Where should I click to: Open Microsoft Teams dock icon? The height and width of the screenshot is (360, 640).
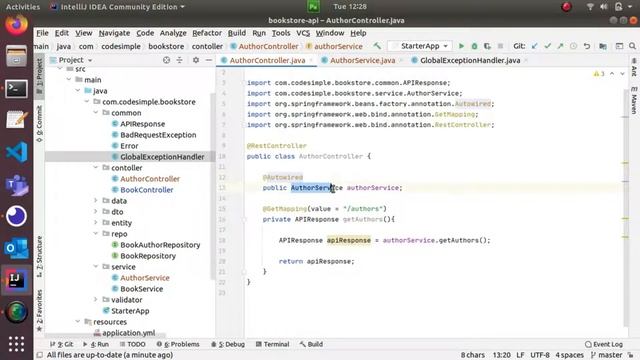[x=16, y=184]
